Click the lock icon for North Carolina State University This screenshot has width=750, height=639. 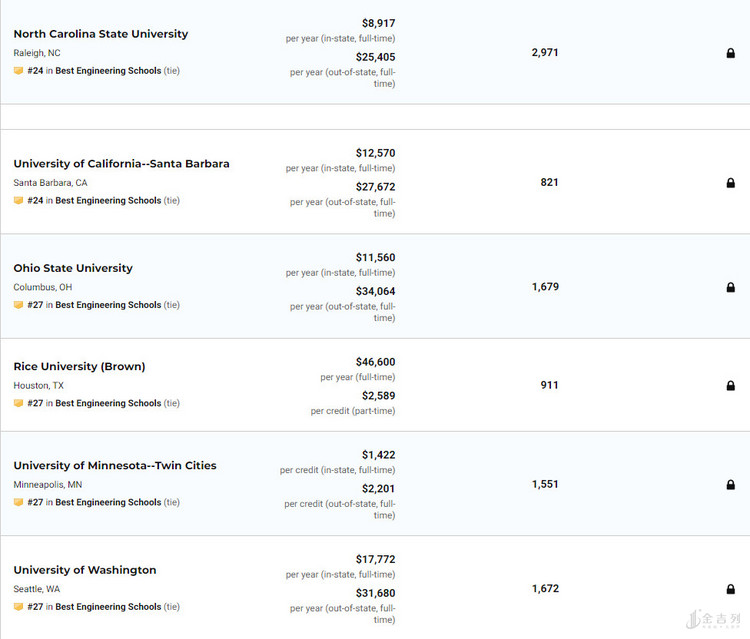coord(731,53)
